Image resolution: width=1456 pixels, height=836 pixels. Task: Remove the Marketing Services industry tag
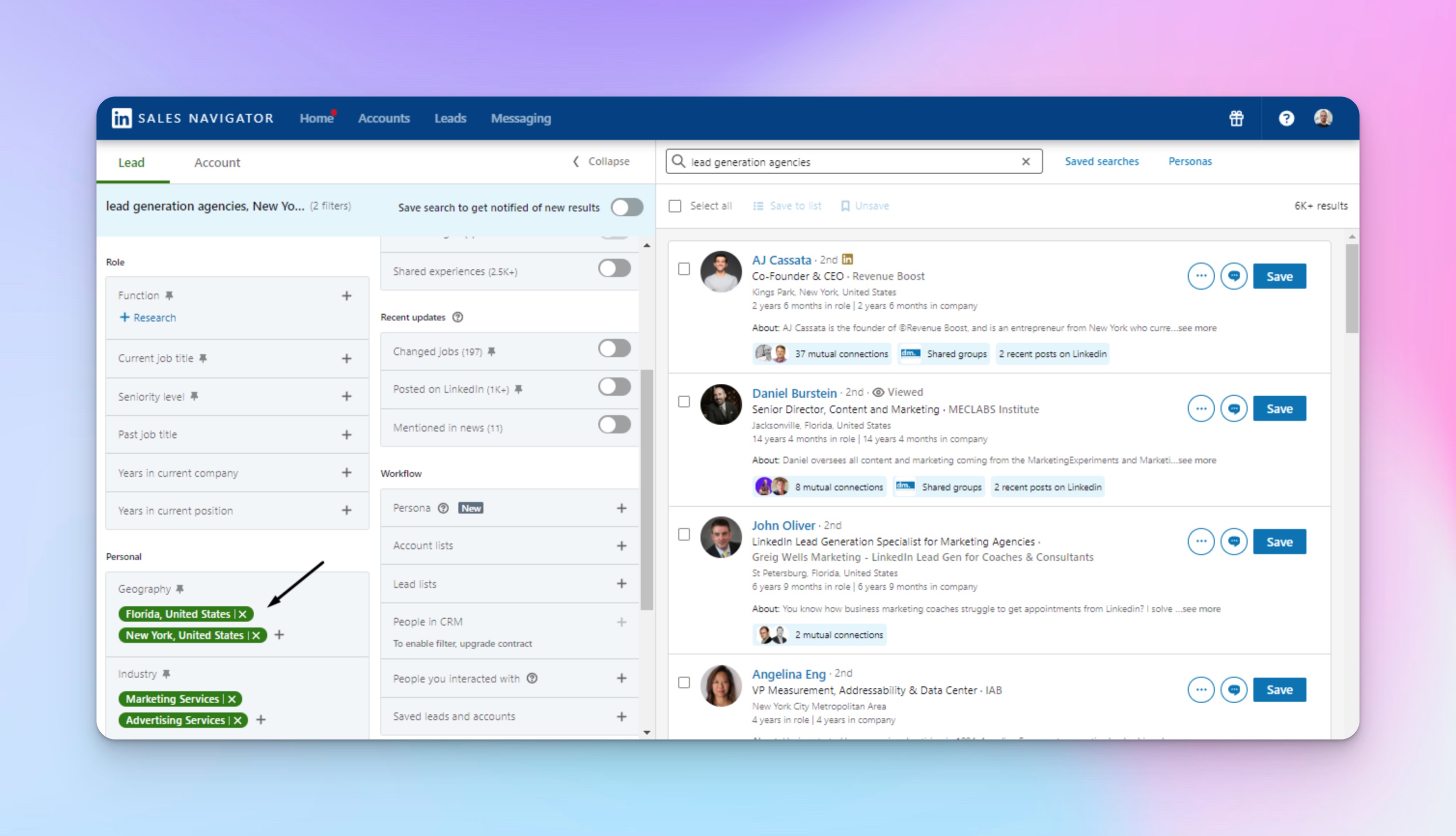[x=232, y=699]
